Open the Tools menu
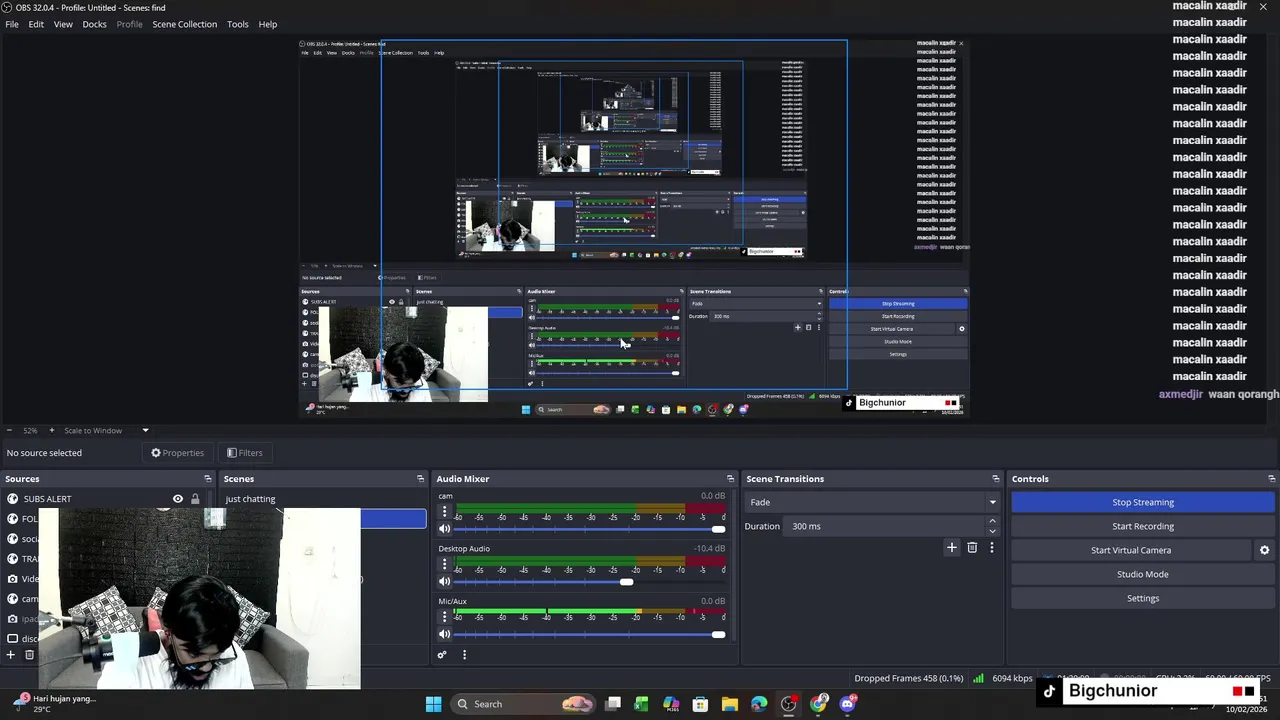The height and width of the screenshot is (720, 1280). pyautogui.click(x=238, y=24)
